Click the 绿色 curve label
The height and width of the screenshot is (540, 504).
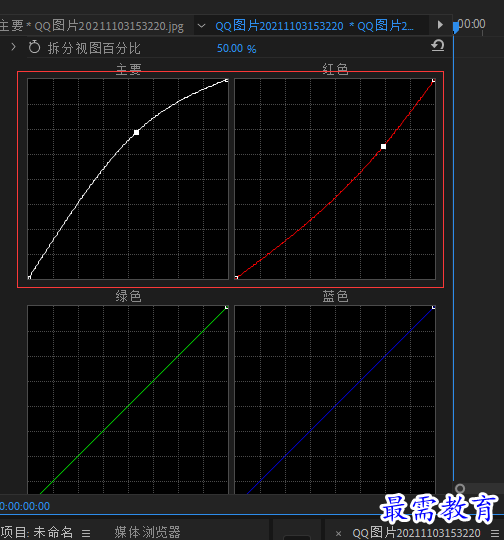pyautogui.click(x=128, y=296)
